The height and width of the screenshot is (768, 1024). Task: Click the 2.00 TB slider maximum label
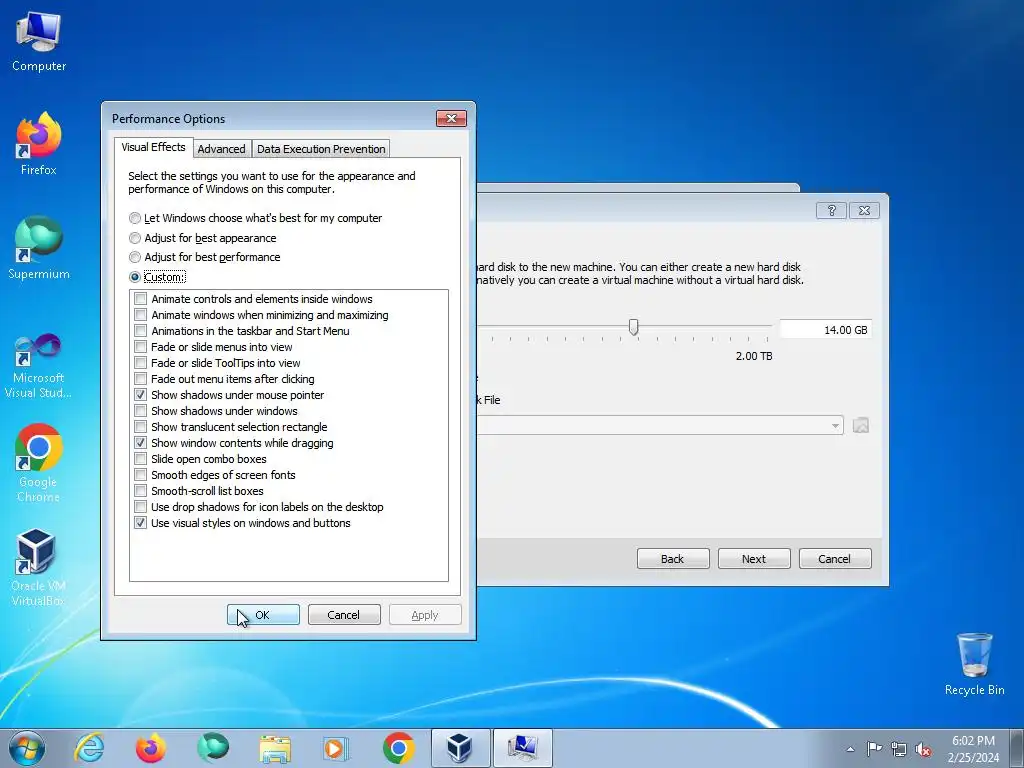point(754,356)
